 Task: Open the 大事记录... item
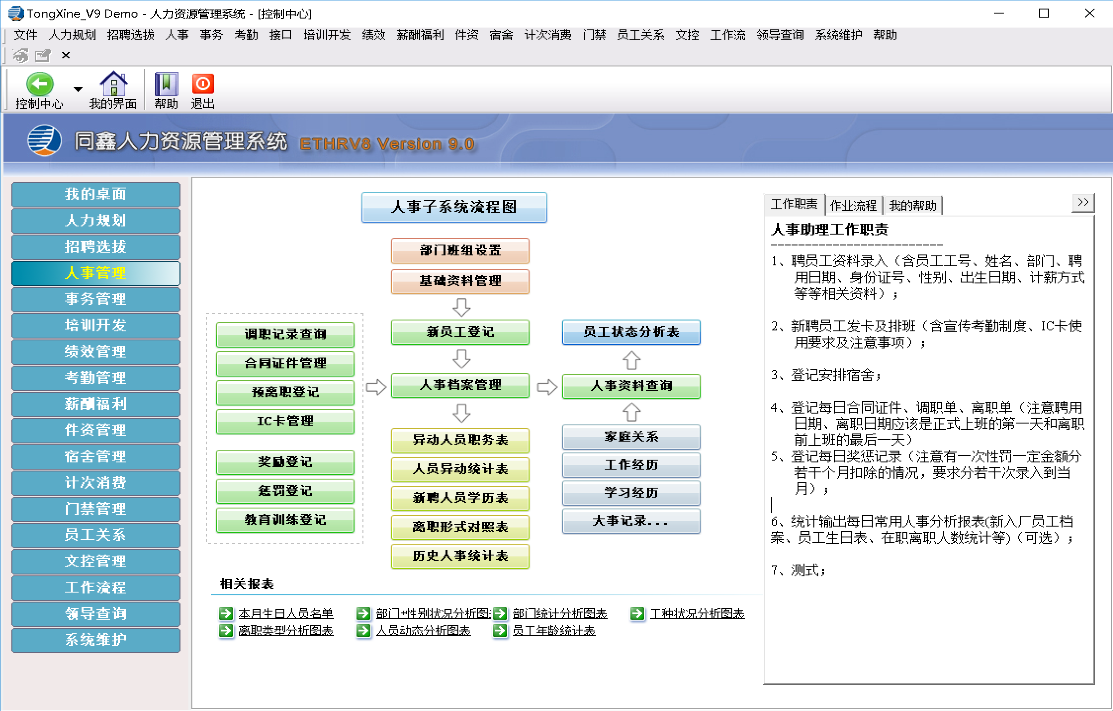pos(631,522)
